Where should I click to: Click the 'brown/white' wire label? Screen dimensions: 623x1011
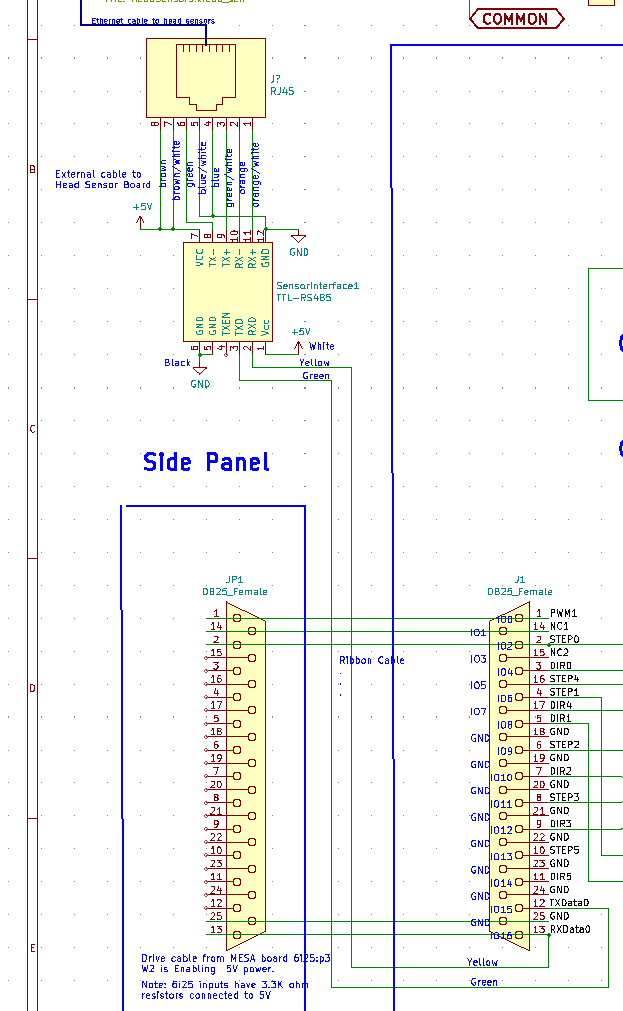tap(176, 170)
